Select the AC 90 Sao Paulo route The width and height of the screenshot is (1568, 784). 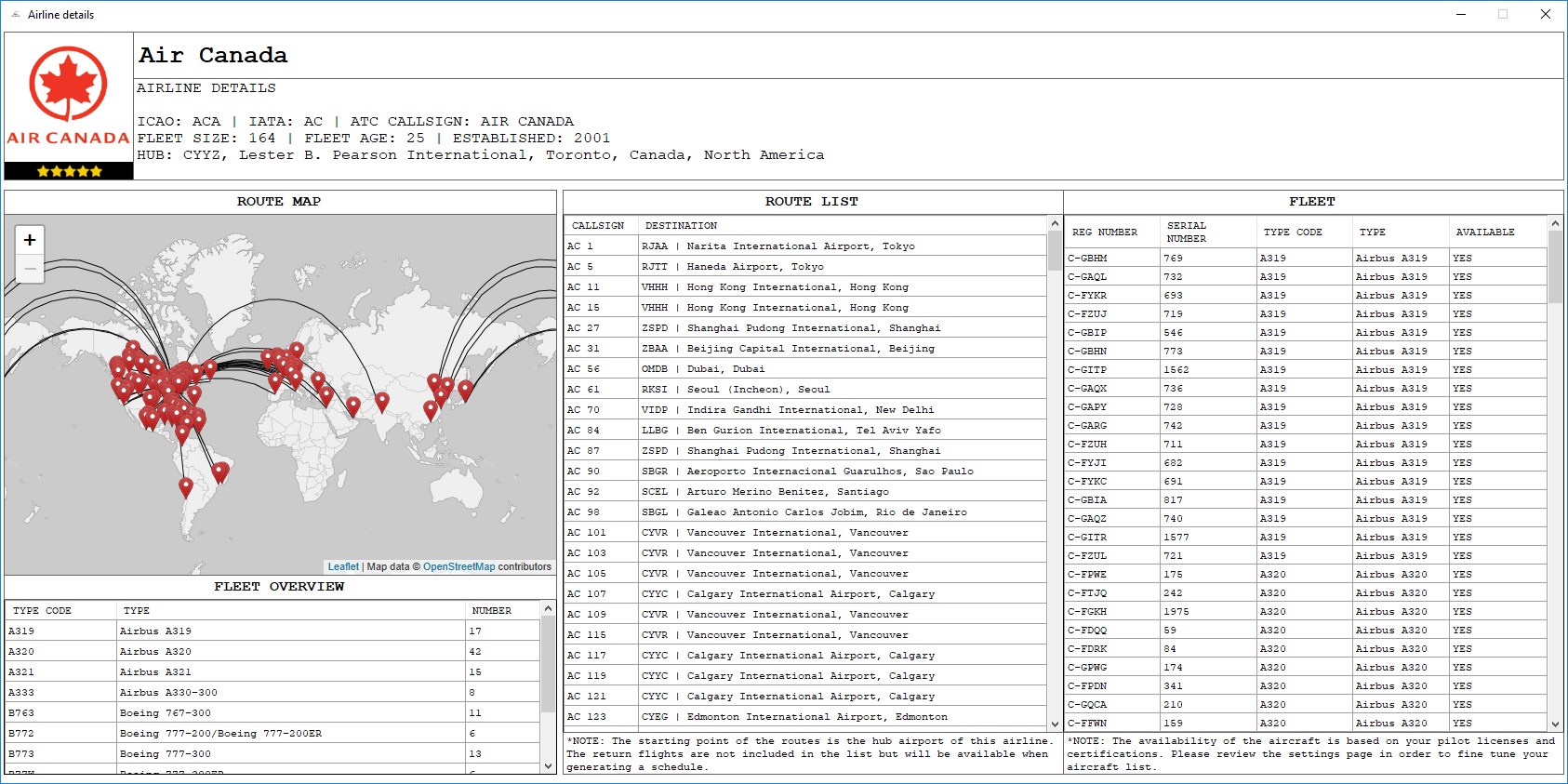click(x=804, y=472)
